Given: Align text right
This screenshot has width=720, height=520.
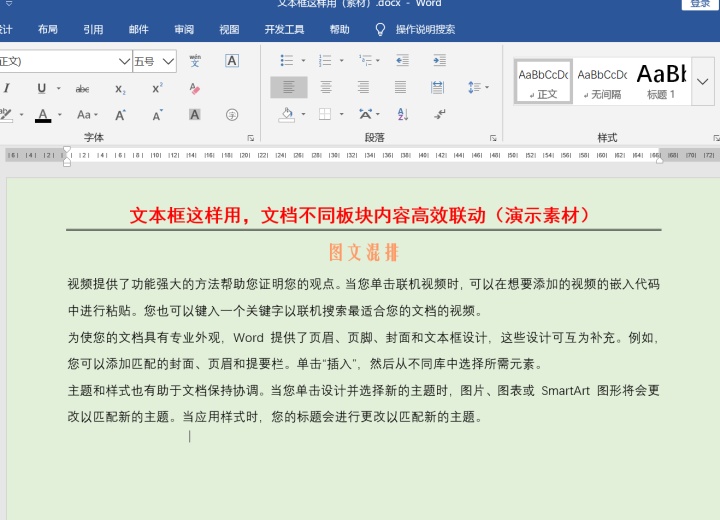Looking at the screenshot, I should pos(363,87).
